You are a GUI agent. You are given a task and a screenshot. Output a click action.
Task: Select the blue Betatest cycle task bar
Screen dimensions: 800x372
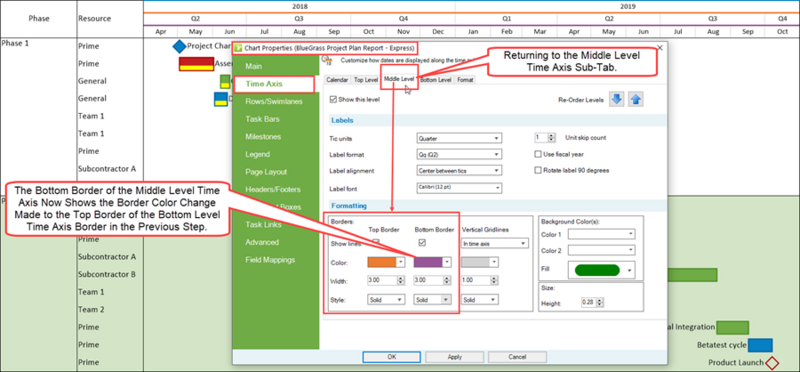point(760,345)
